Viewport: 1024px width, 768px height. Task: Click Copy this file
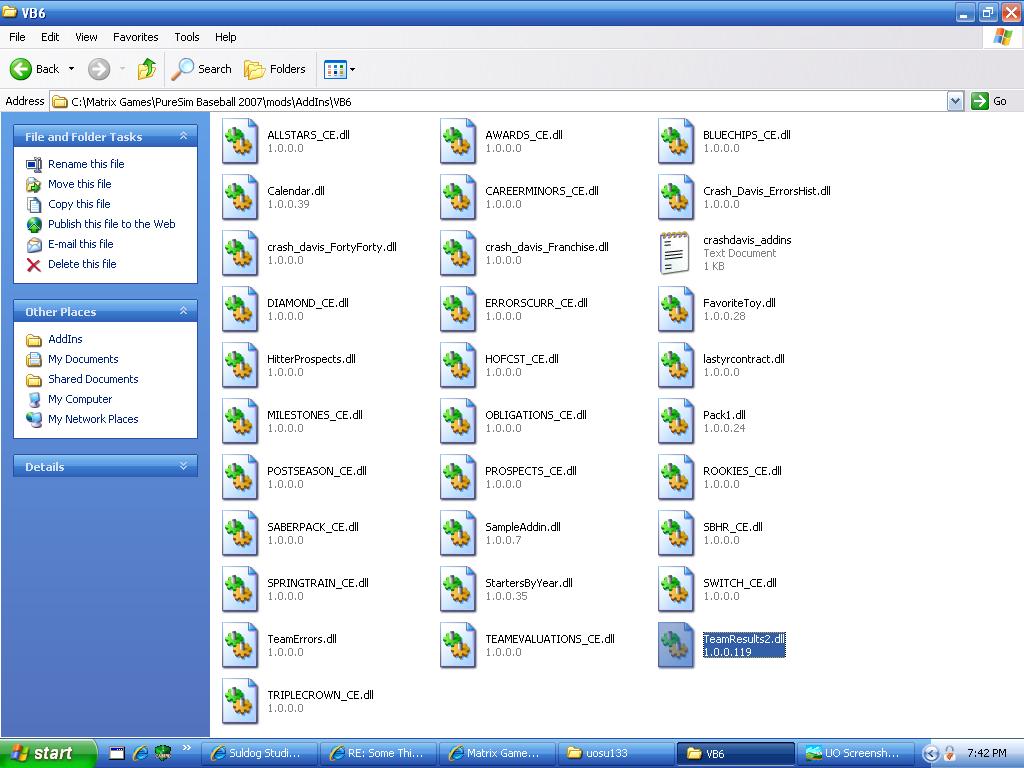click(79, 204)
